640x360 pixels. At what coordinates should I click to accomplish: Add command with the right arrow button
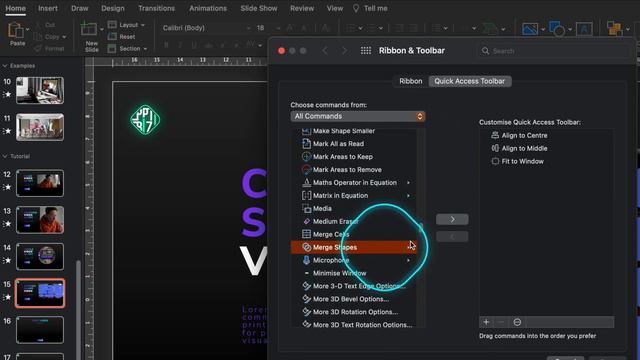click(x=452, y=220)
